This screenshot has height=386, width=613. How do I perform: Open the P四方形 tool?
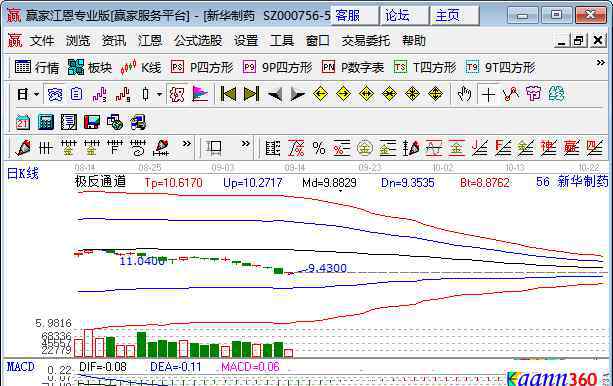(202, 67)
